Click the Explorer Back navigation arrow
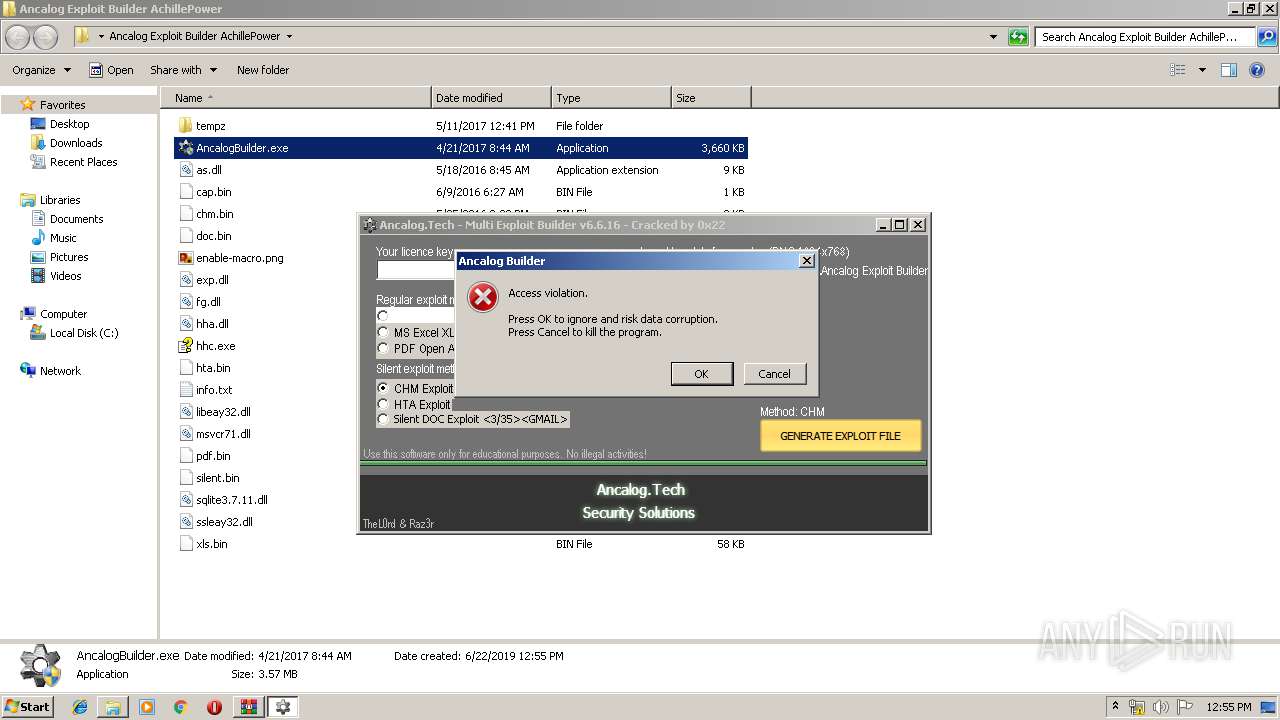This screenshot has width=1280, height=720. [18, 37]
